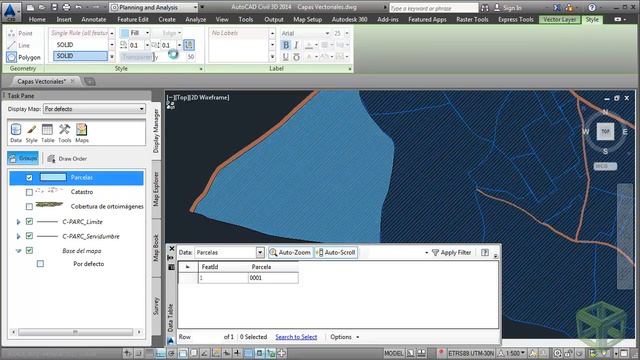Click the Help icon in Data Table
The height and width of the screenshot is (360, 640).
(x=484, y=253)
